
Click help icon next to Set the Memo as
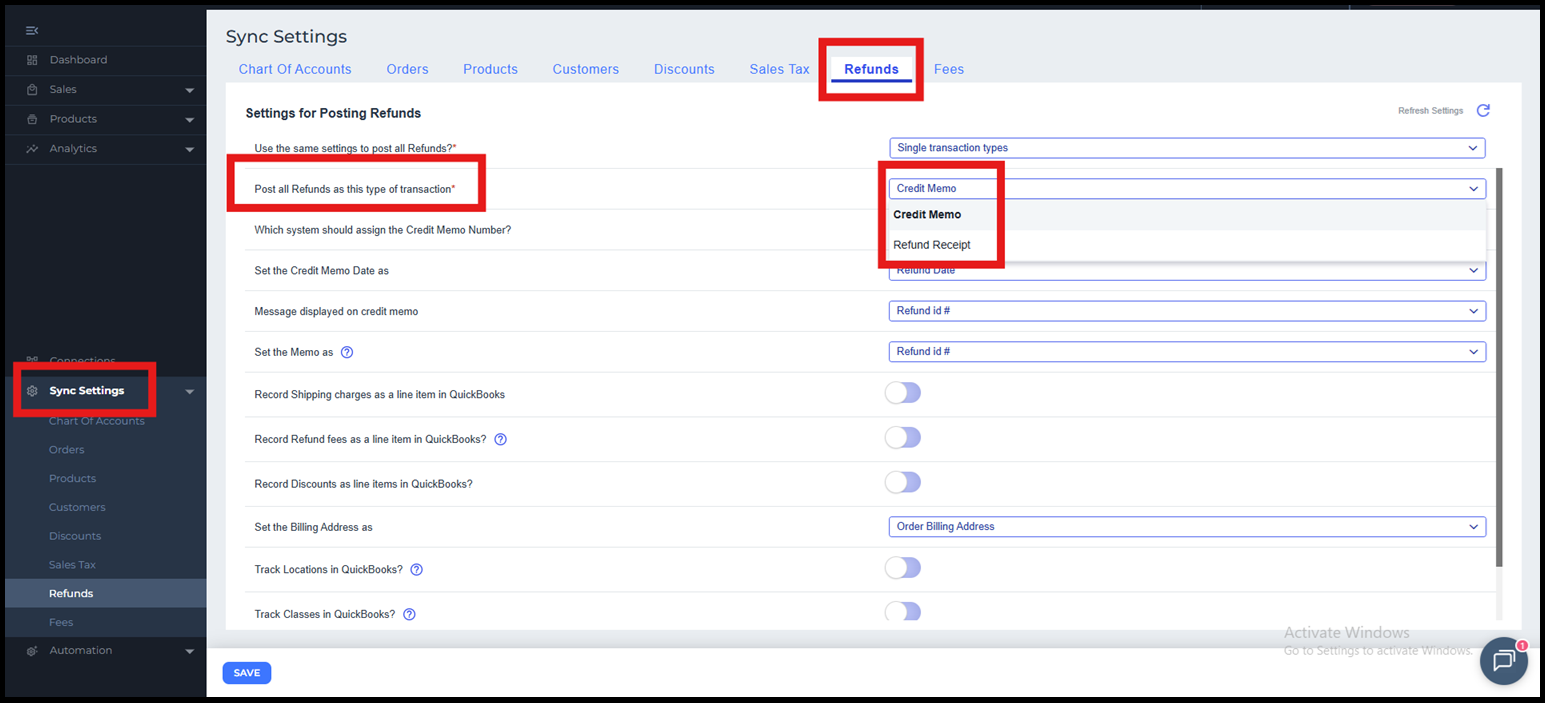pos(347,352)
